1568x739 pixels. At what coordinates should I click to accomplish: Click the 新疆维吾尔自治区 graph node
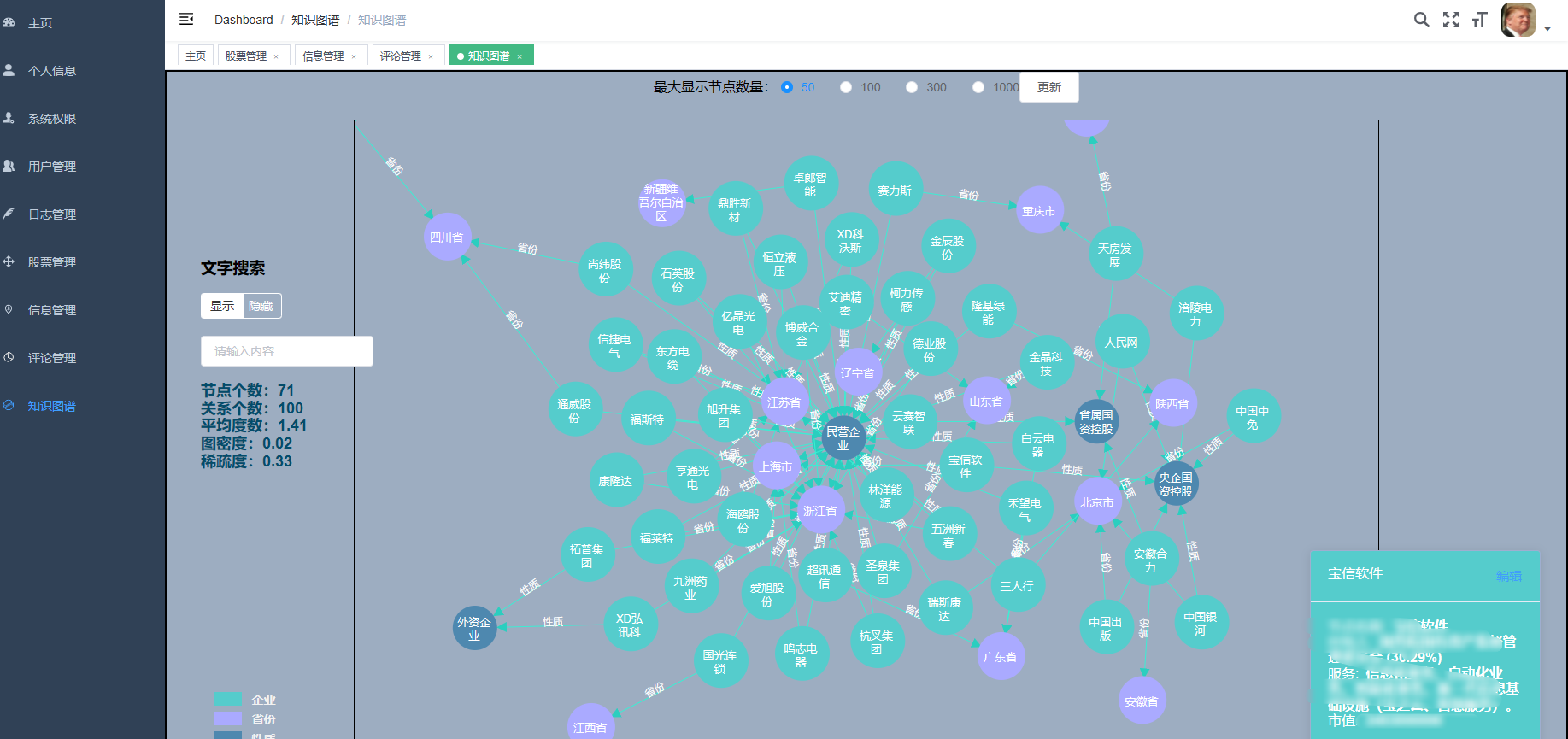pyautogui.click(x=661, y=202)
